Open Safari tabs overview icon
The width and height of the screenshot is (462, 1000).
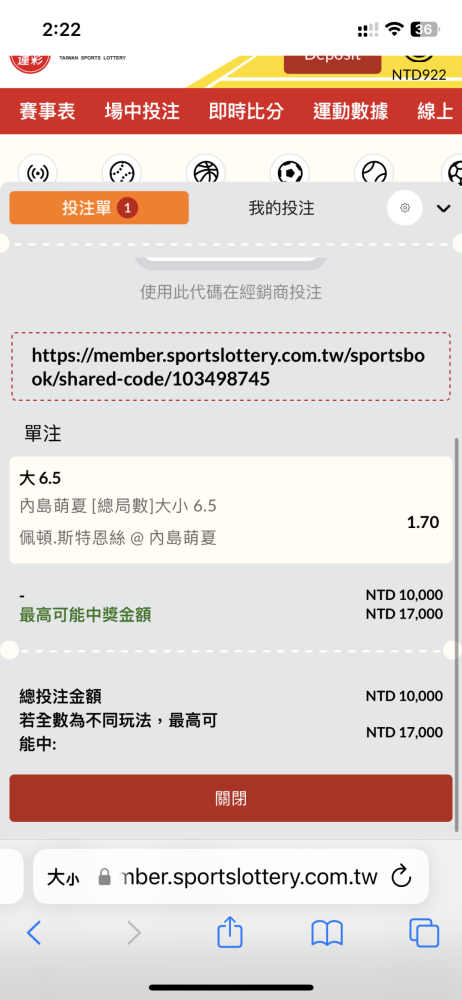tap(424, 934)
